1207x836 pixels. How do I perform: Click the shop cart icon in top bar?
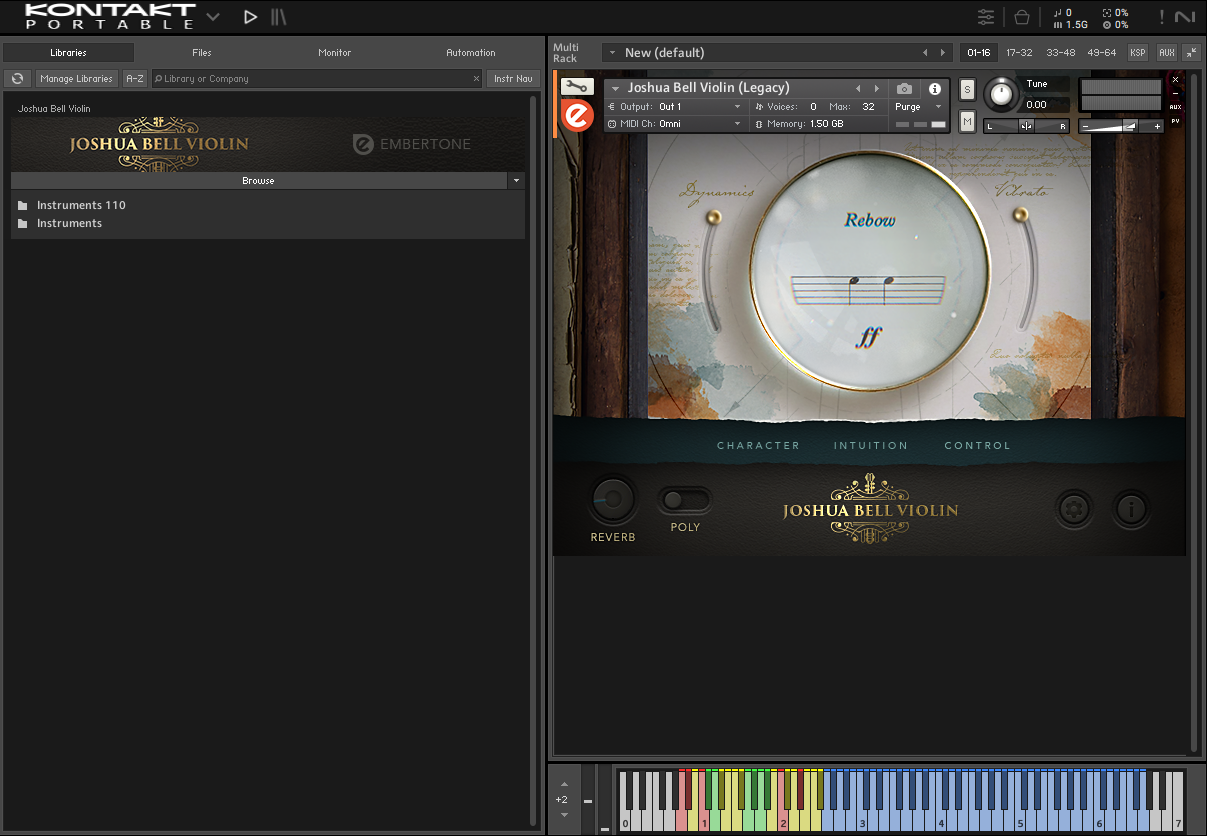tap(1021, 17)
